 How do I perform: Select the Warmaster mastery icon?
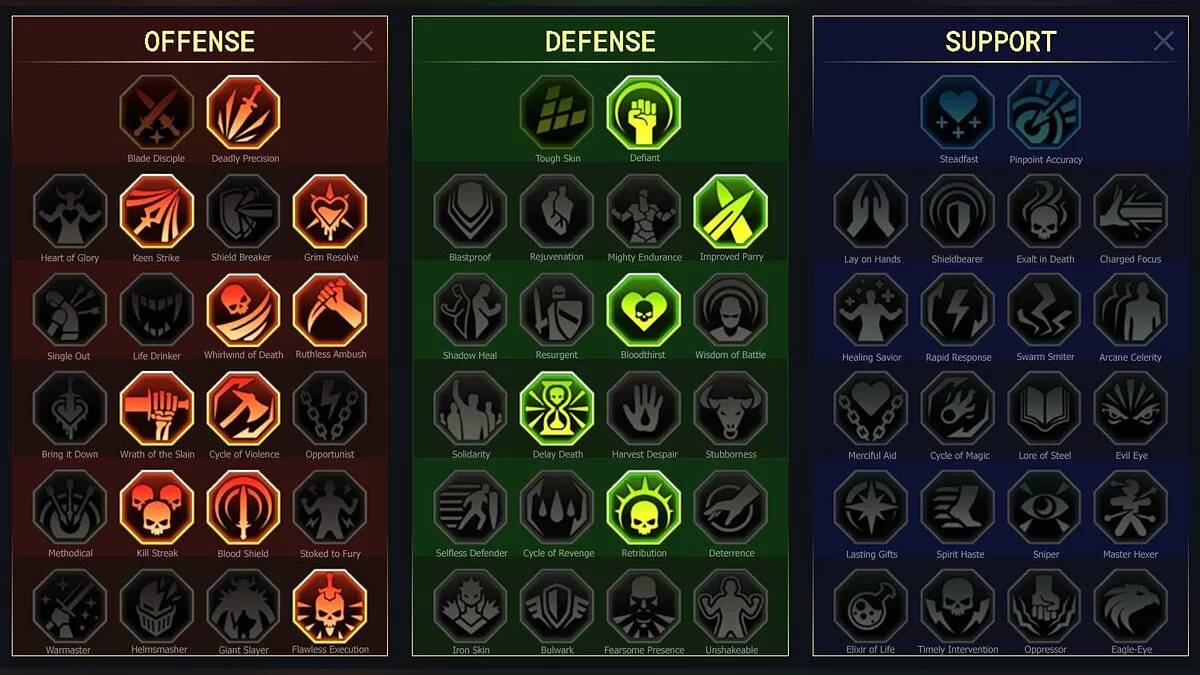pyautogui.click(x=70, y=606)
